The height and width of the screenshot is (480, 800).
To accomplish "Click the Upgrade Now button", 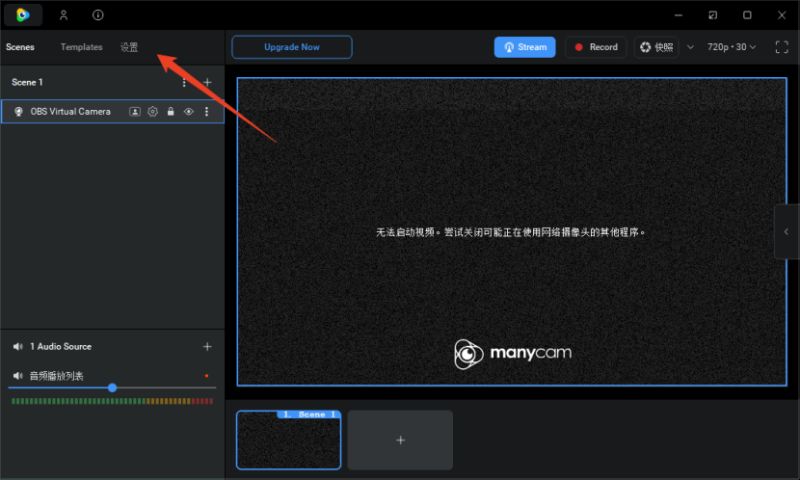I will 292,47.
